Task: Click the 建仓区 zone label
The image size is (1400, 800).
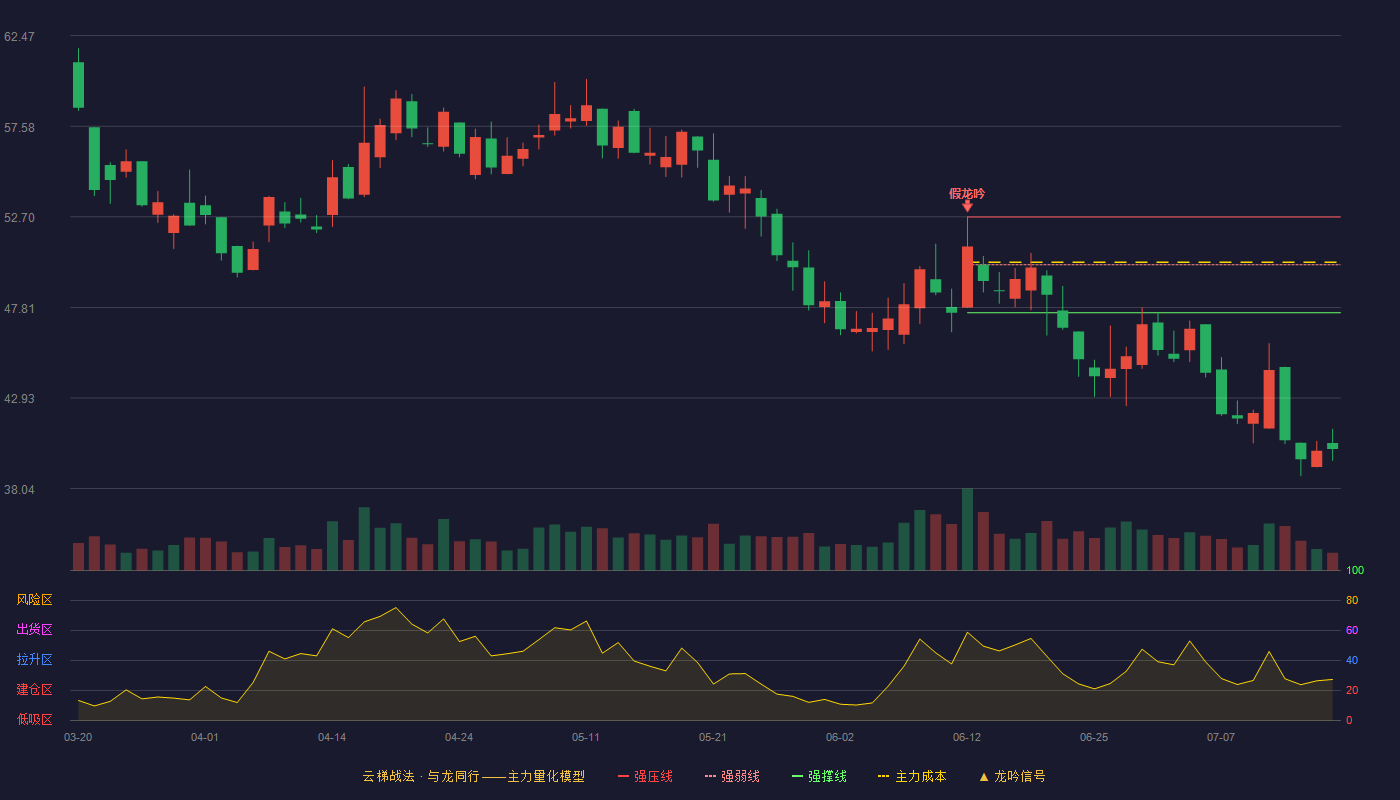Action: pos(34,690)
